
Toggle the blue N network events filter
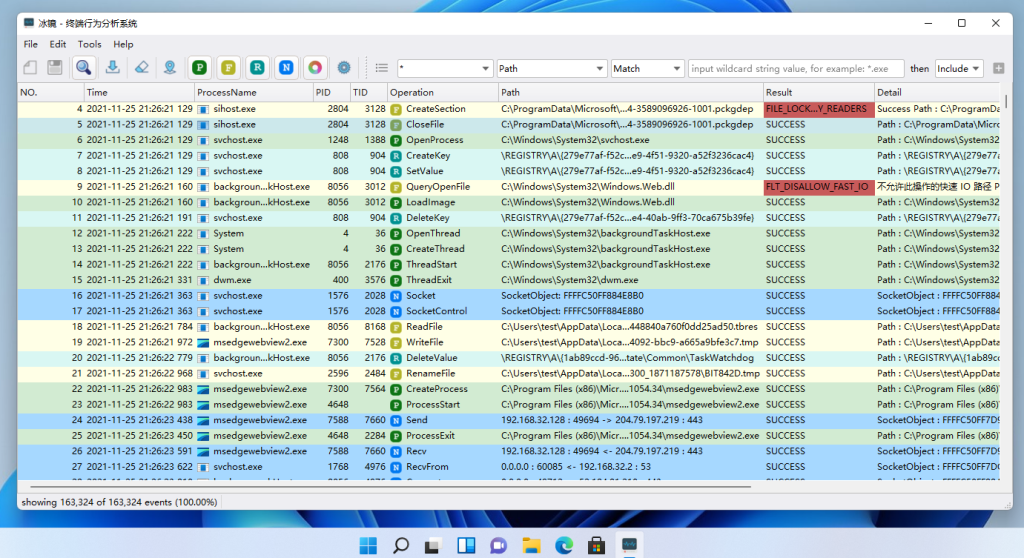click(287, 68)
